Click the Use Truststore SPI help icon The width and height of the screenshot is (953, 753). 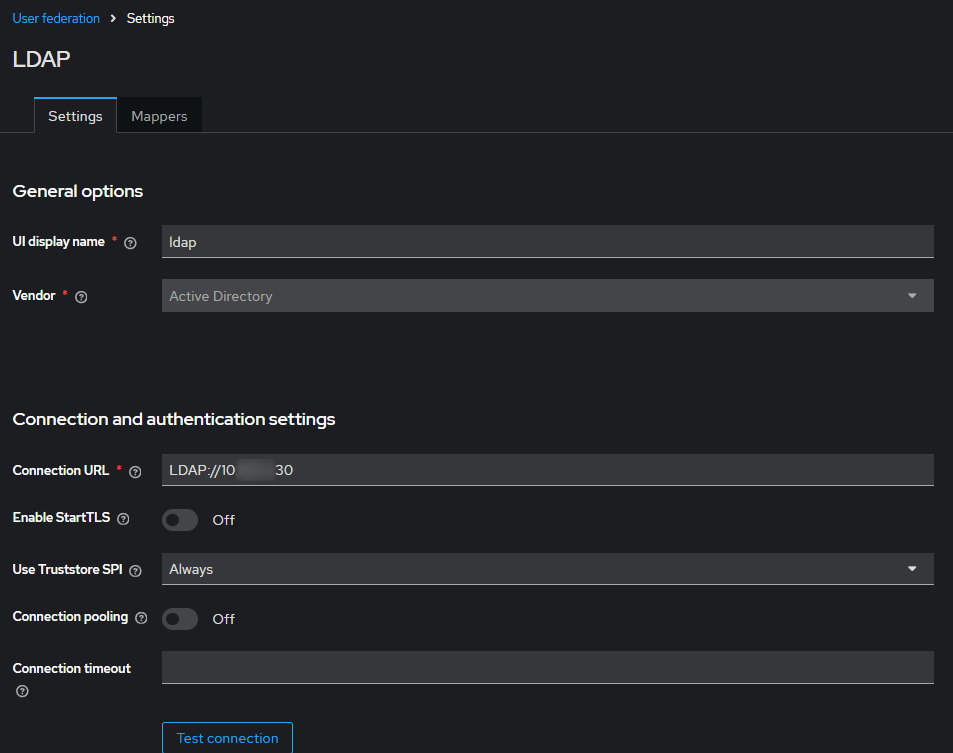tap(135, 570)
